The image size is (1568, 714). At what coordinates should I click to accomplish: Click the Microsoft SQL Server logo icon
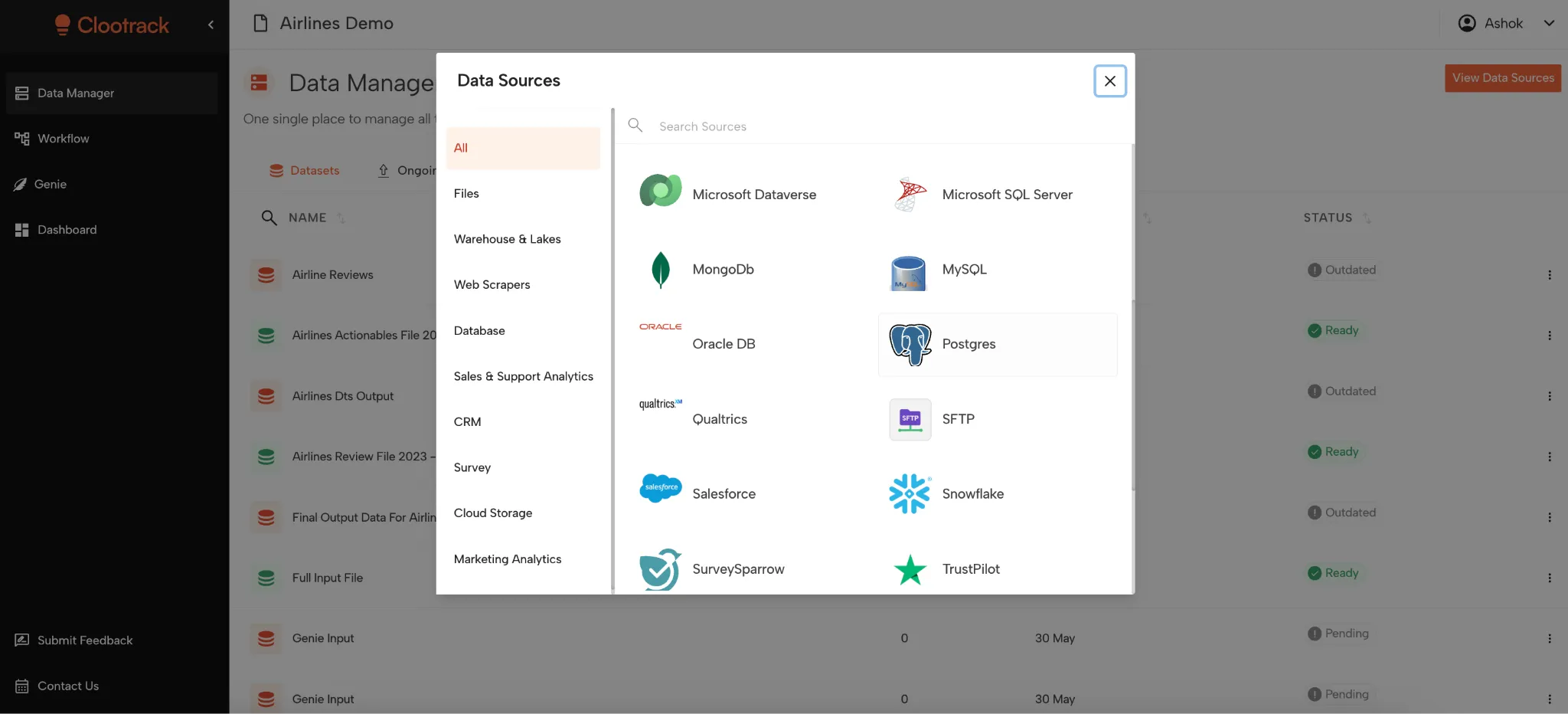910,195
